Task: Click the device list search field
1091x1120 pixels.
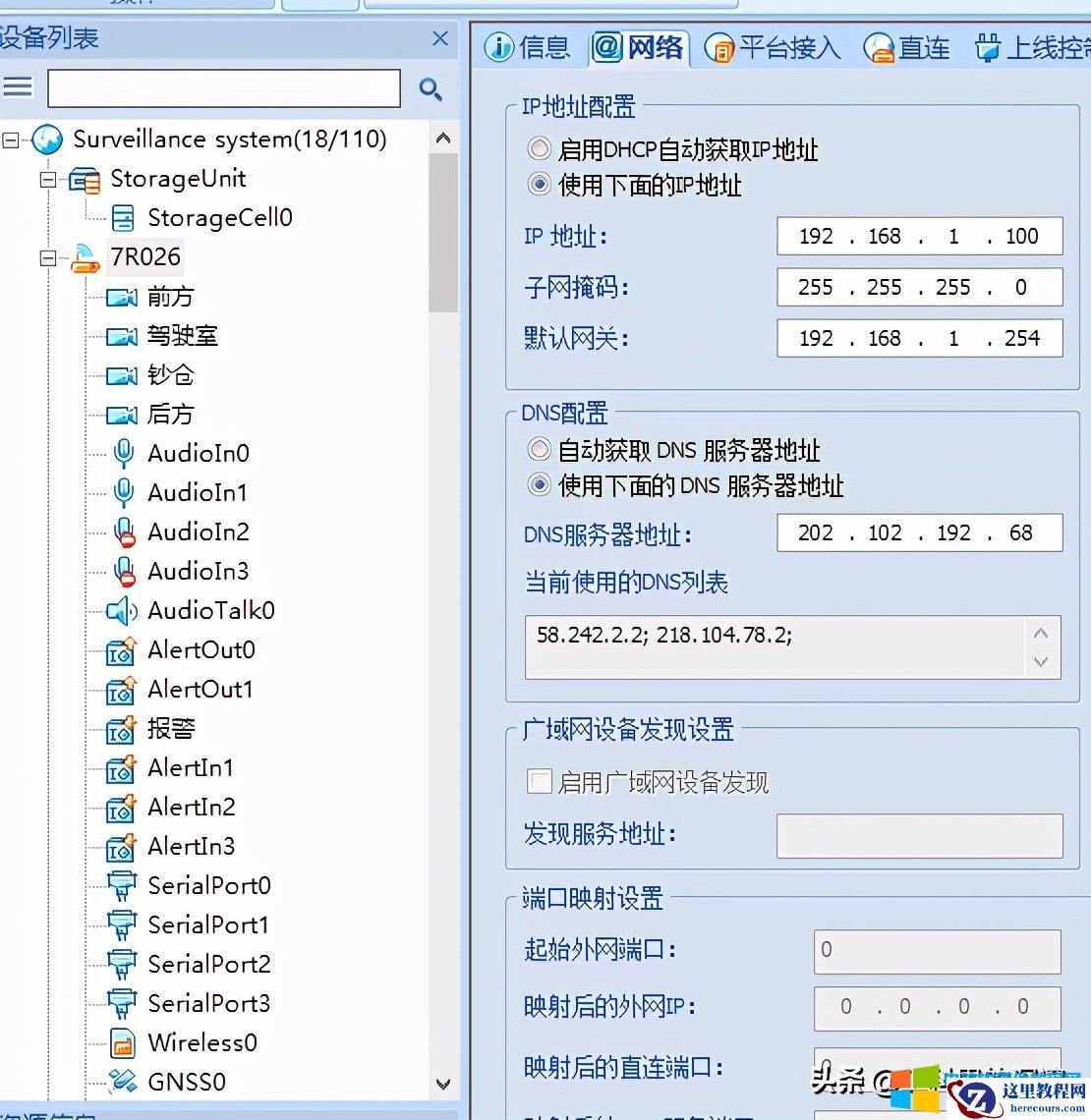Action: 224,88
